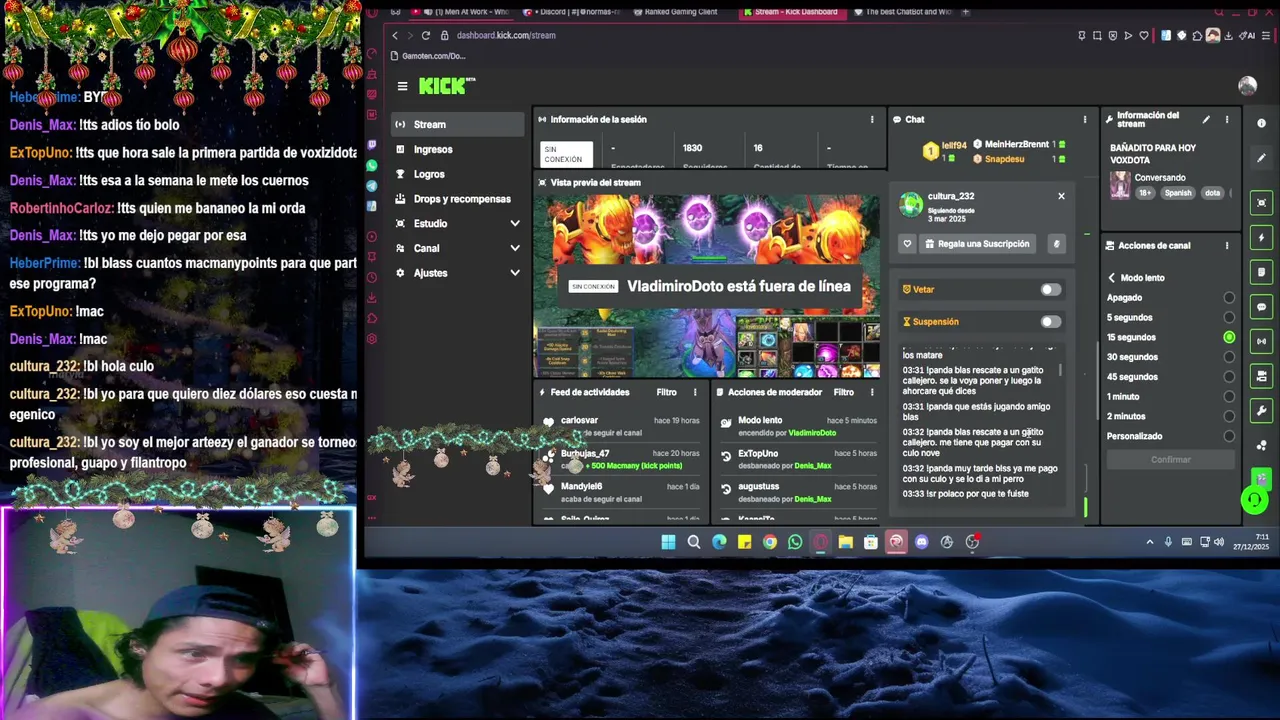This screenshot has width=1280, height=720.
Task: Click the stream preview thumbnail
Action: [707, 285]
